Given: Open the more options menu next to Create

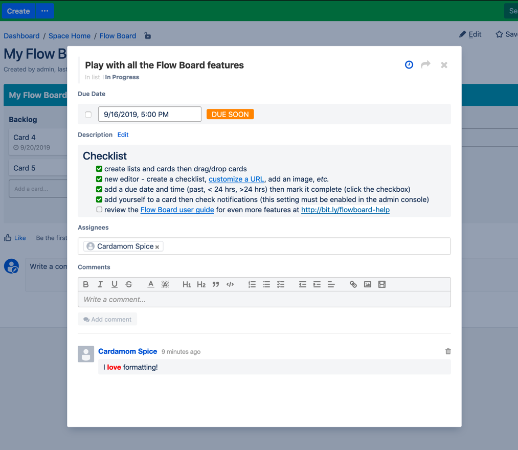Looking at the screenshot, I should [45, 11].
